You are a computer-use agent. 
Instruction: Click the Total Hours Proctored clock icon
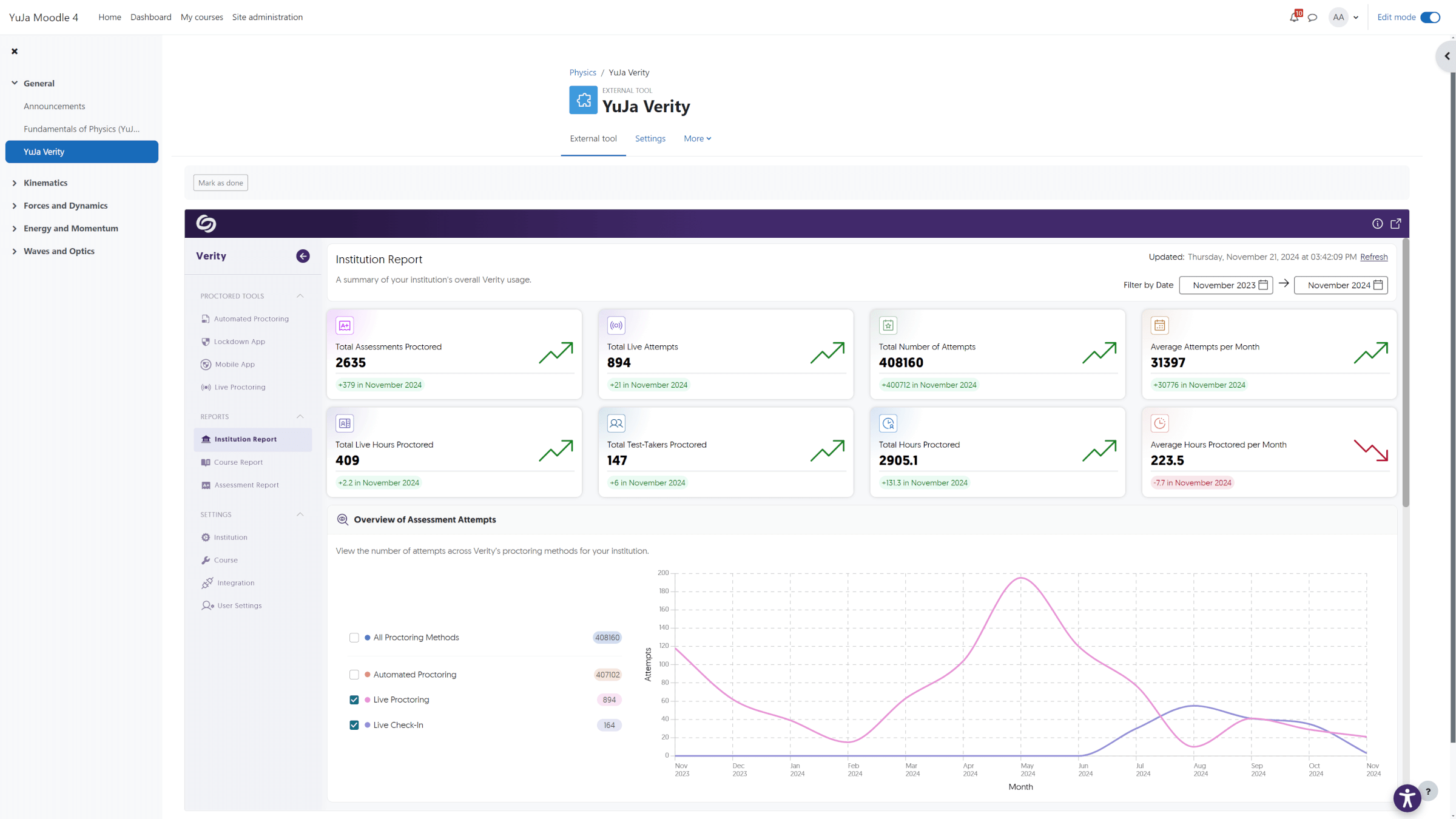pos(888,423)
